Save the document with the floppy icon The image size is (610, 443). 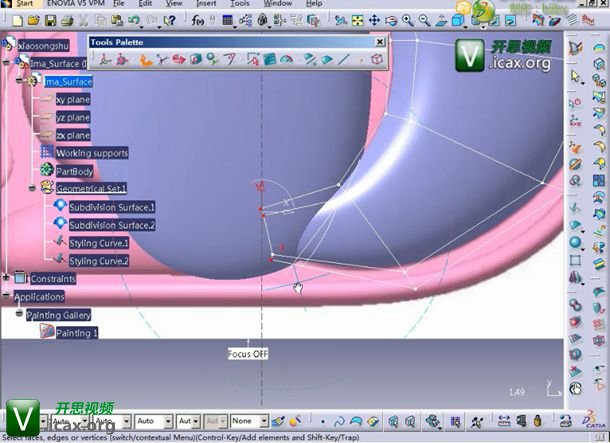pyautogui.click(x=51, y=20)
